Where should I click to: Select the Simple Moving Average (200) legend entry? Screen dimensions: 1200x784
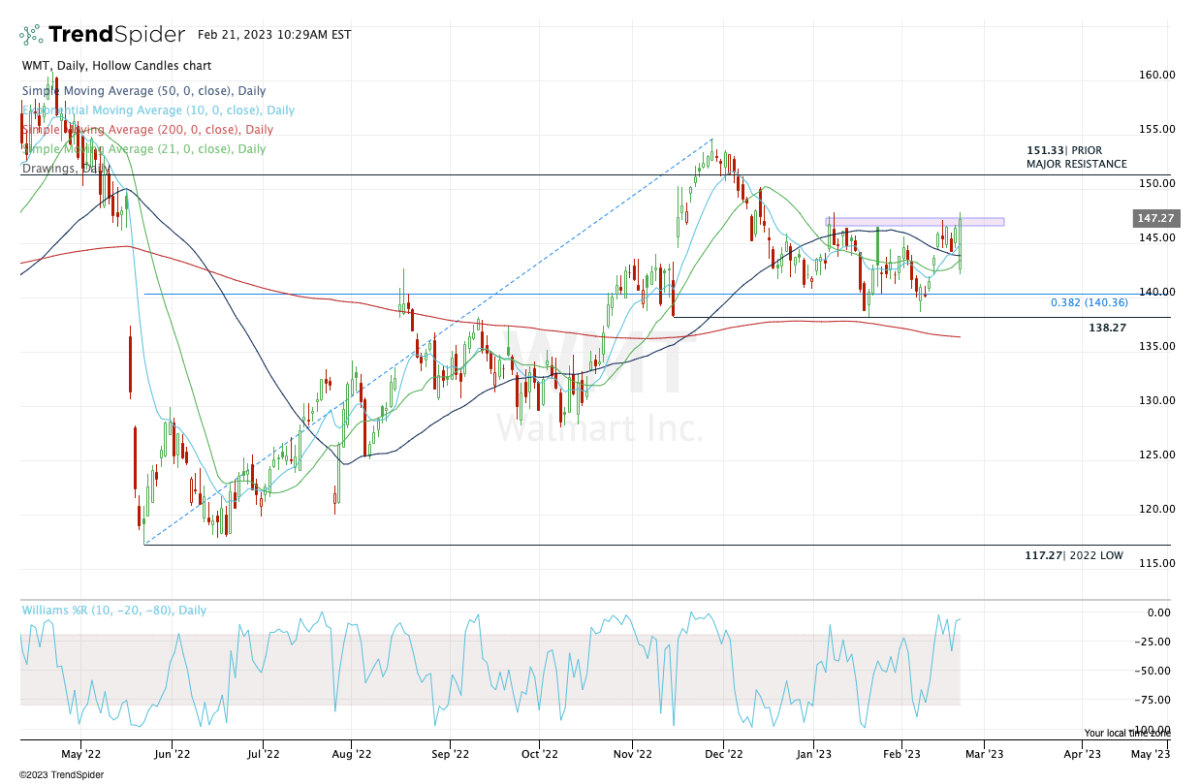(147, 130)
